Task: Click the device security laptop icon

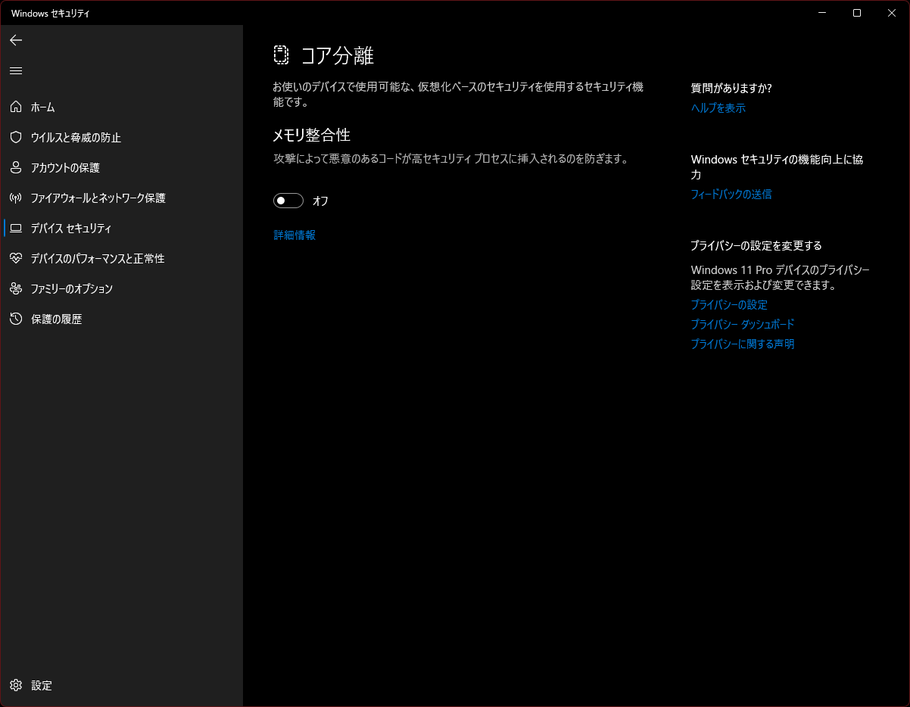Action: [16, 228]
